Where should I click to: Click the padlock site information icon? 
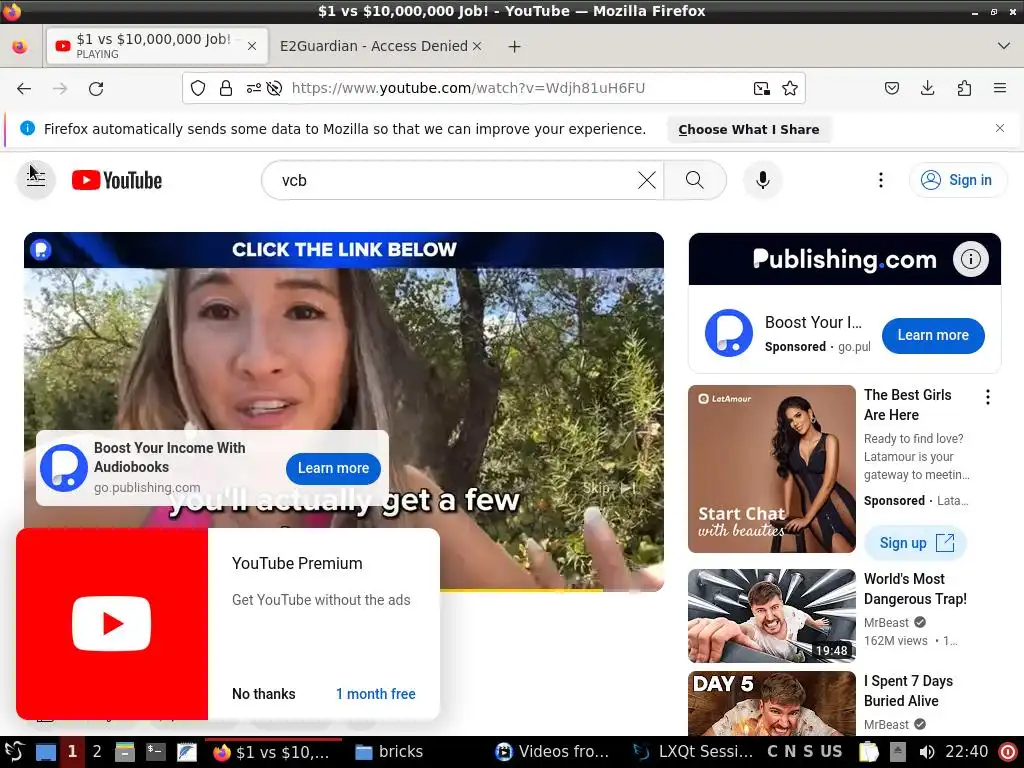point(226,88)
